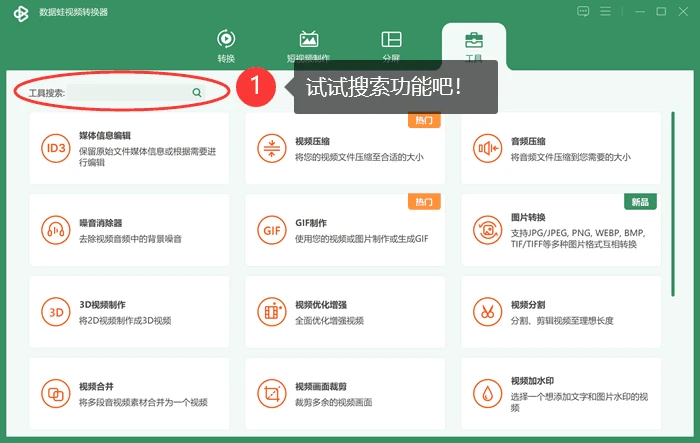
Task: Select the video enhancement film icon
Action: pos(271,312)
